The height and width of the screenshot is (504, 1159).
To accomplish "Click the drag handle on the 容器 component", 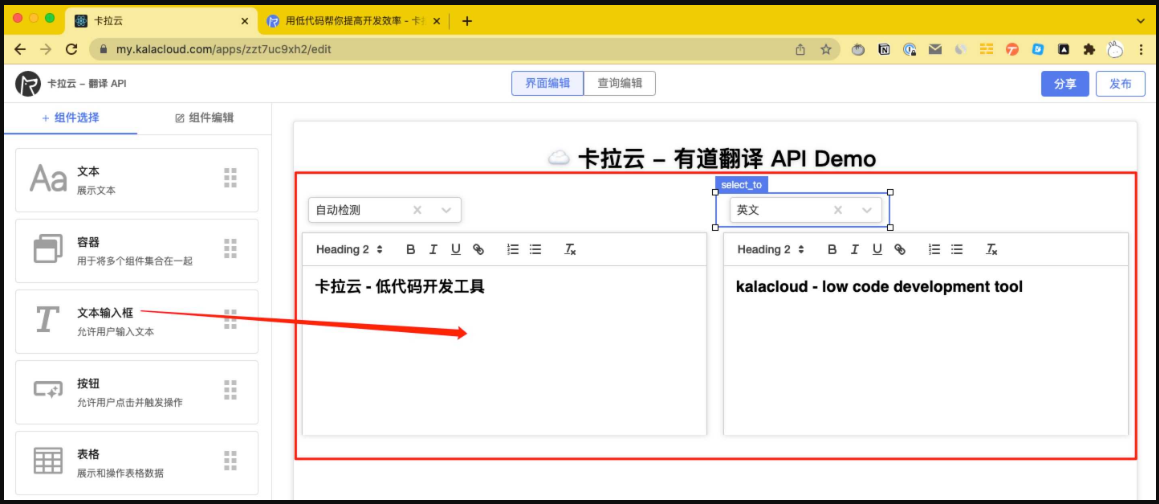I will [231, 249].
